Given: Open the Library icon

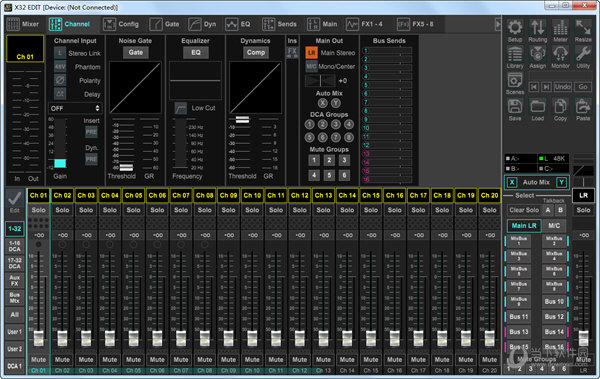Looking at the screenshot, I should pyautogui.click(x=515, y=54).
